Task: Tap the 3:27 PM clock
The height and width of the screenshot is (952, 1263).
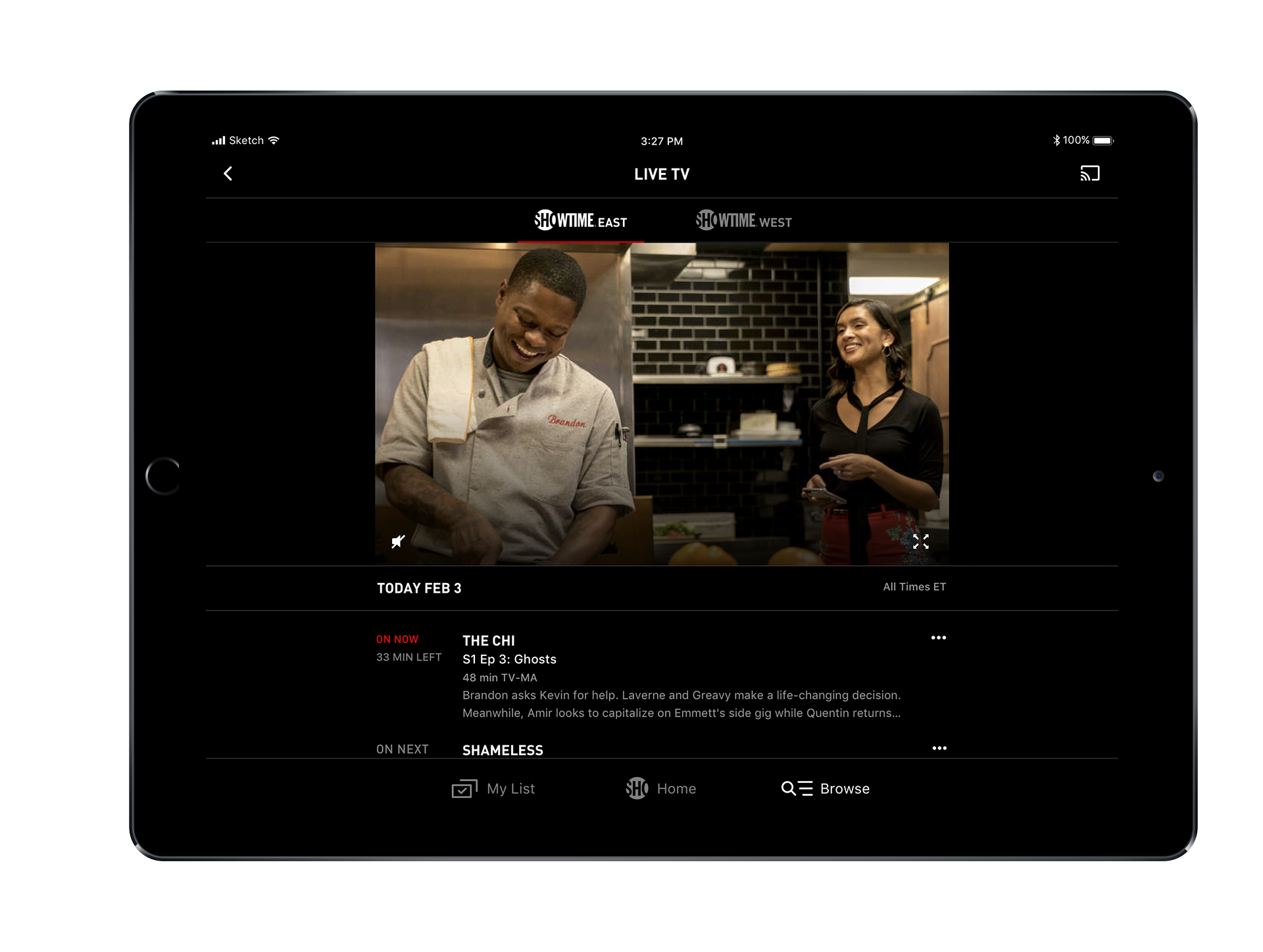Action: pos(662,141)
